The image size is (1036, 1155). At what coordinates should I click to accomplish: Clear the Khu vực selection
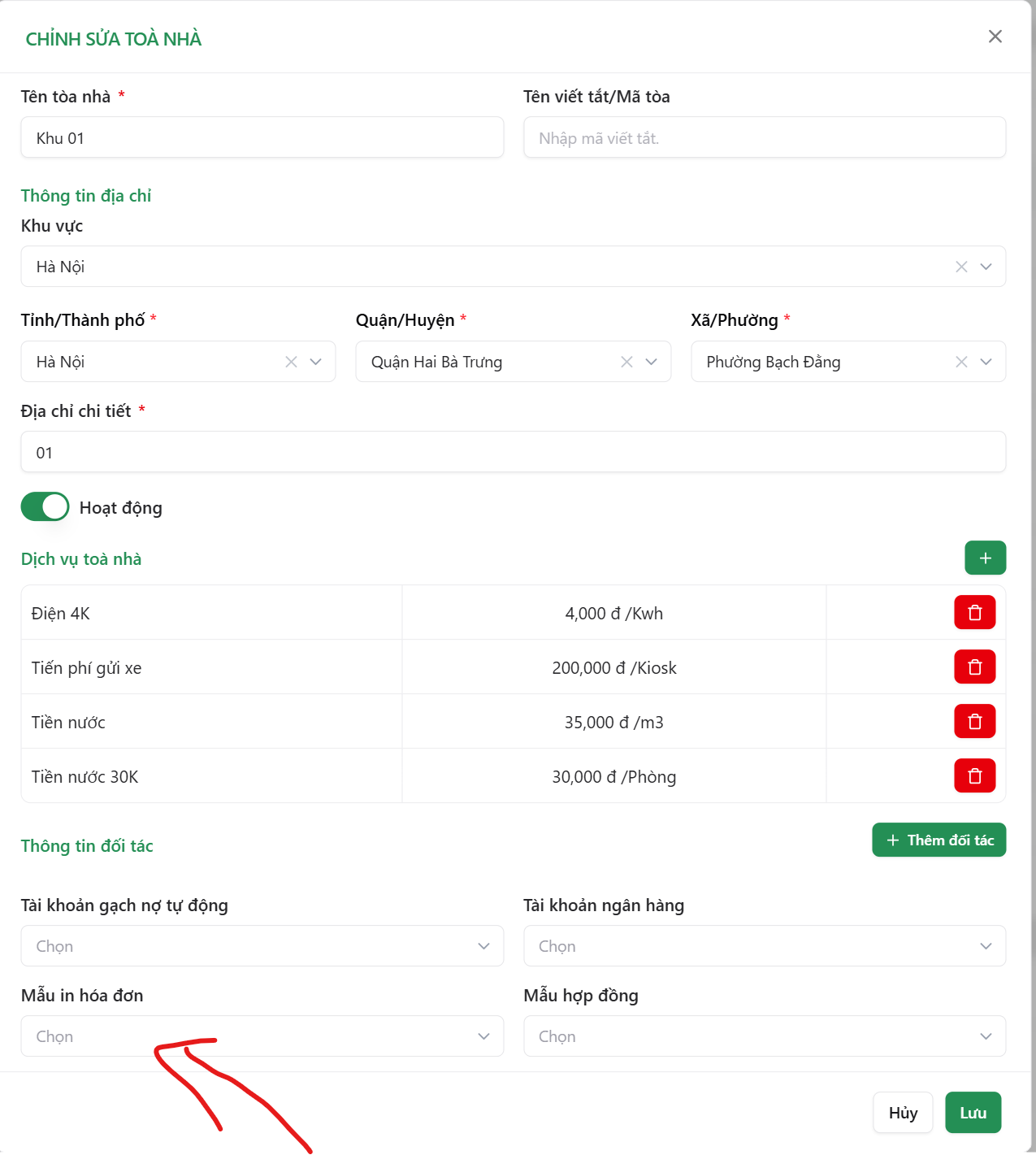coord(961,267)
